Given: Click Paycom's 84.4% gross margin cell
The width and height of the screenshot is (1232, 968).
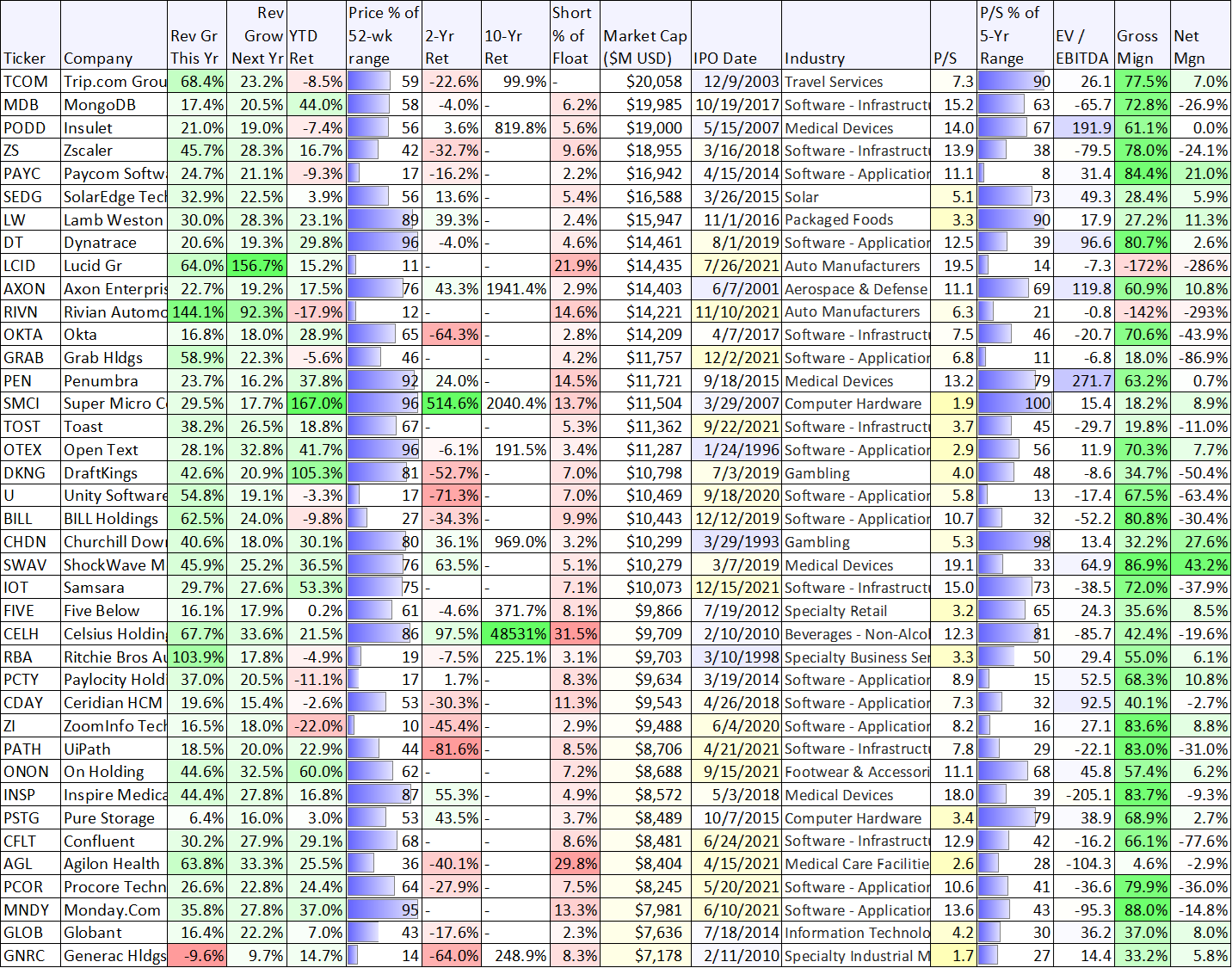Looking at the screenshot, I should click(x=1143, y=174).
